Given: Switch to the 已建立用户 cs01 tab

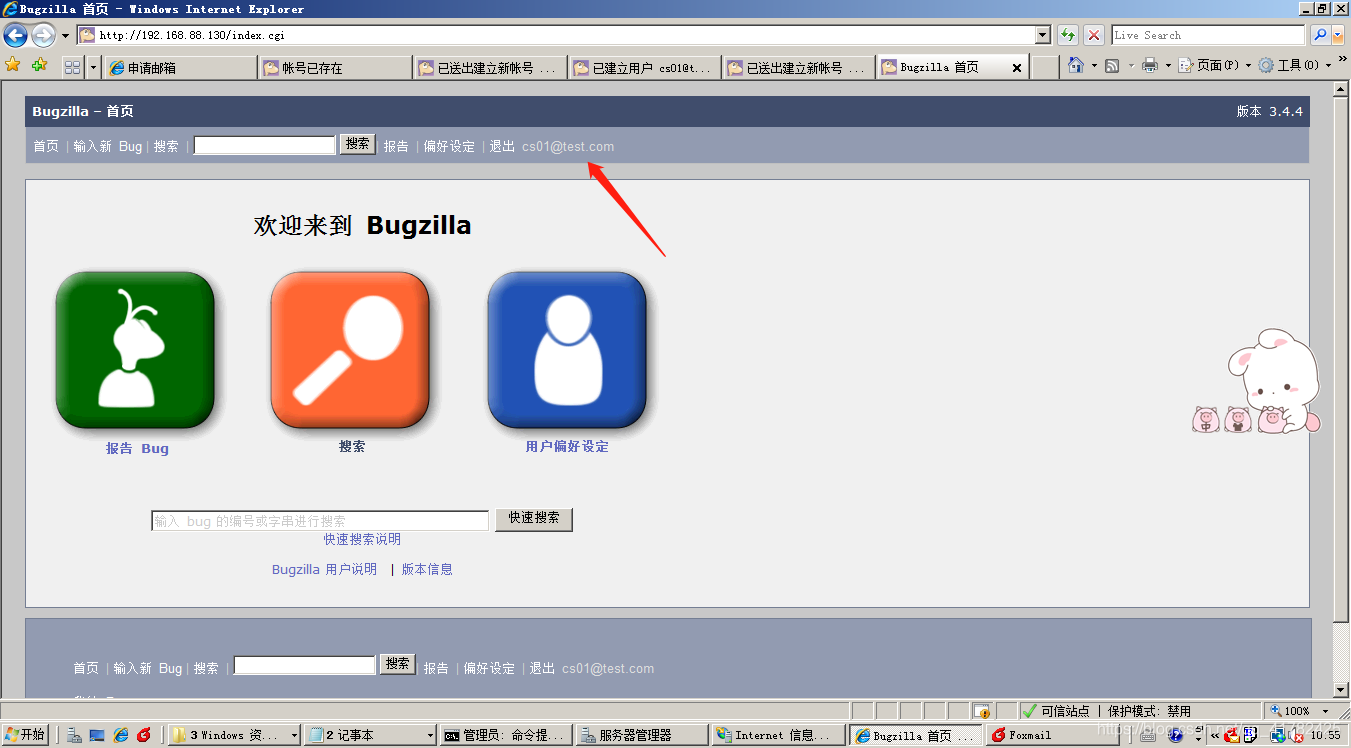Looking at the screenshot, I should 645,68.
